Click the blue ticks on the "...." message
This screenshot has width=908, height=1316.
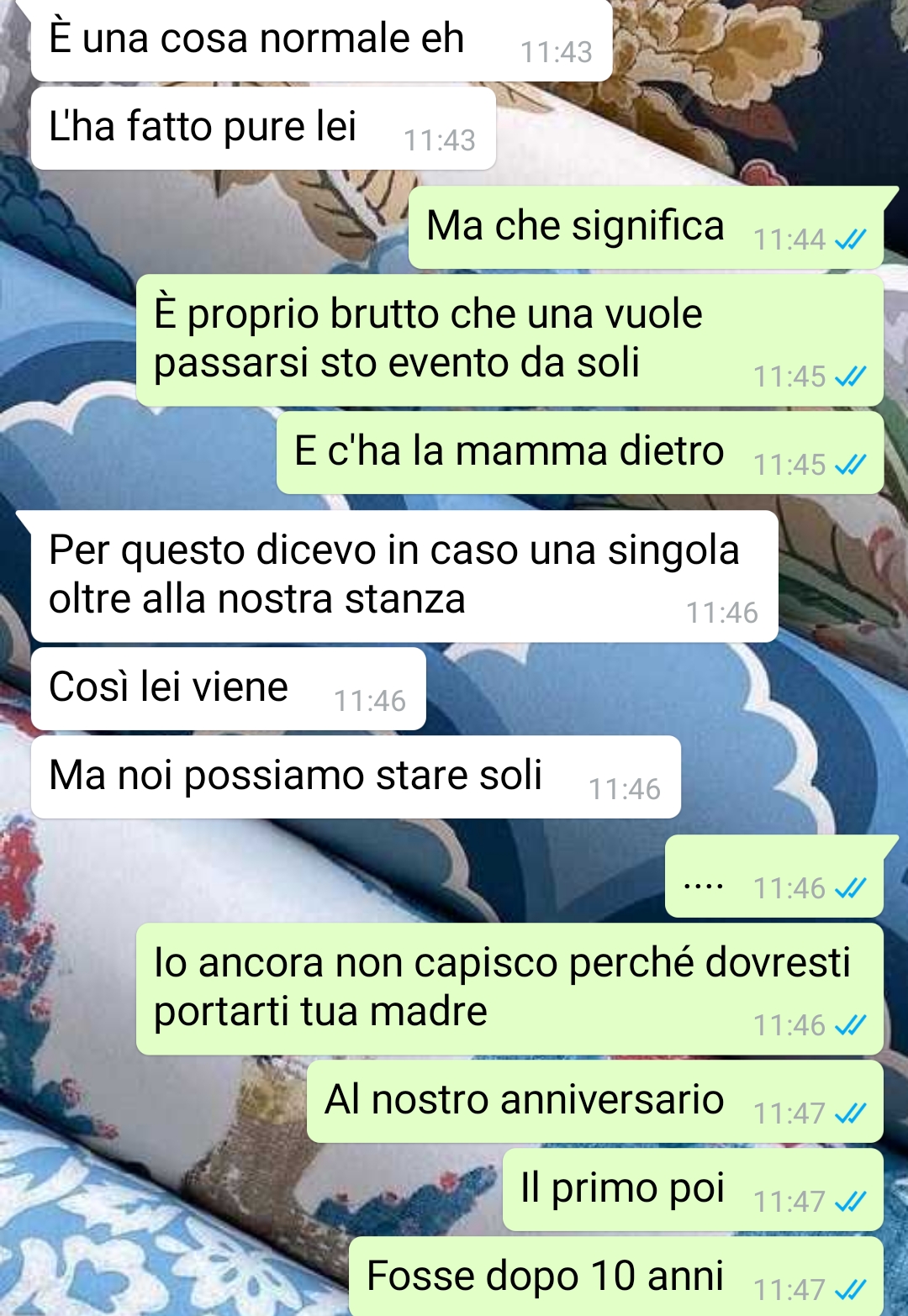click(850, 889)
